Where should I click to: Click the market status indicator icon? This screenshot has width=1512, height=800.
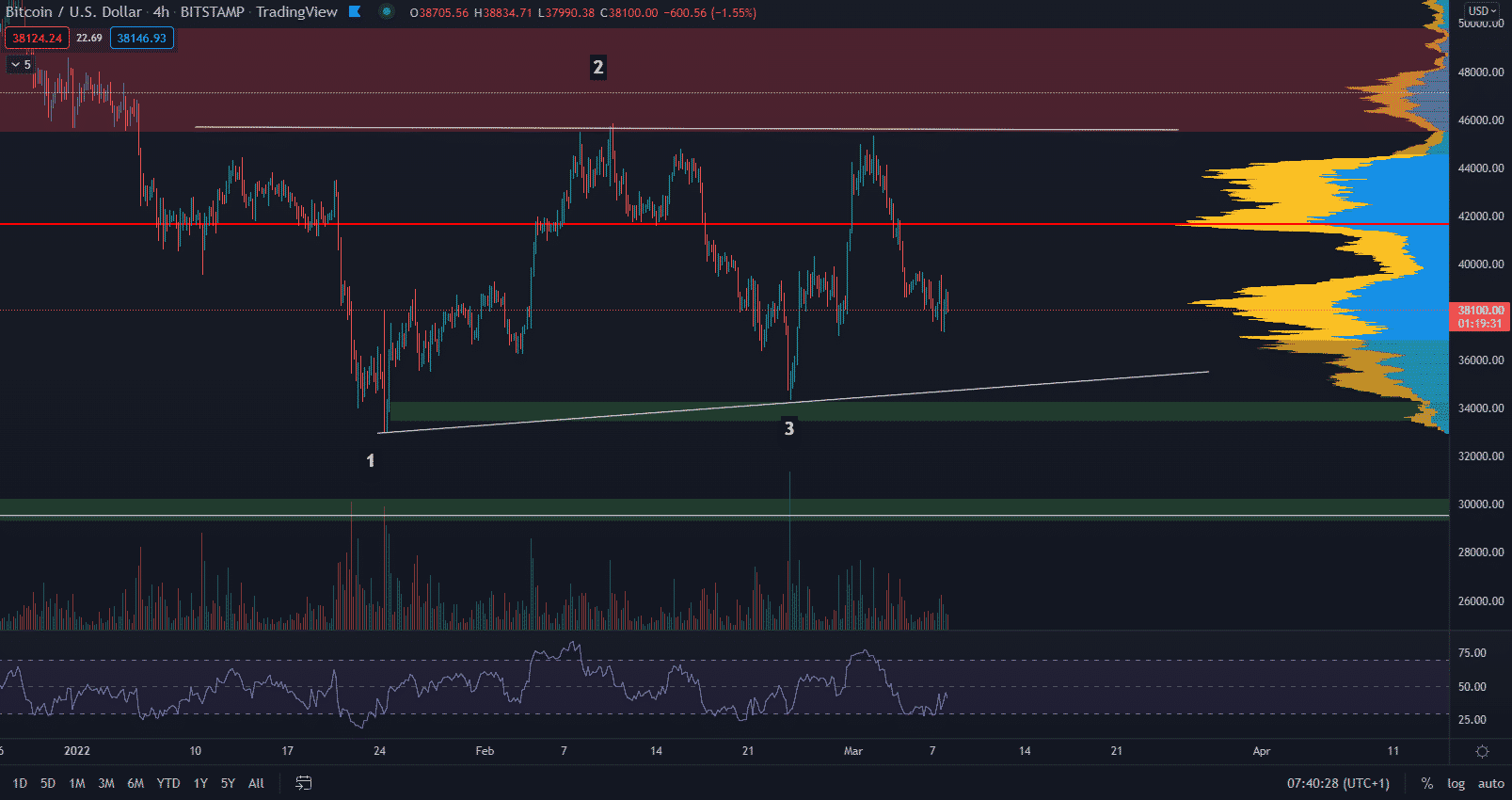tap(386, 12)
